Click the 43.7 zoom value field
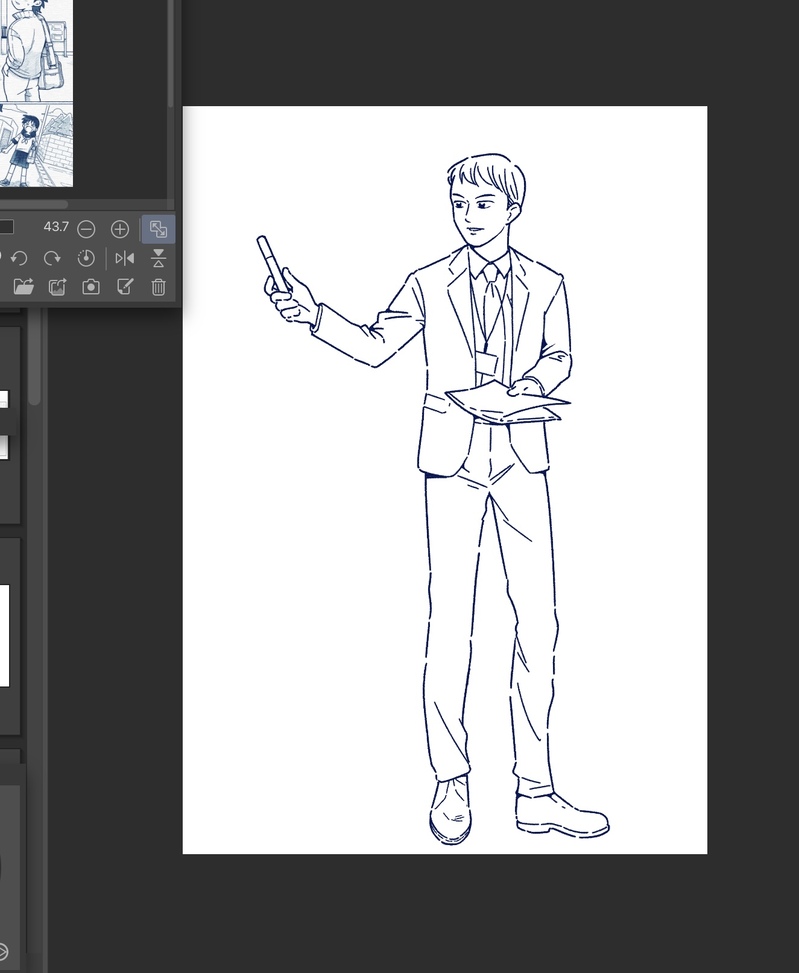 click(x=56, y=228)
